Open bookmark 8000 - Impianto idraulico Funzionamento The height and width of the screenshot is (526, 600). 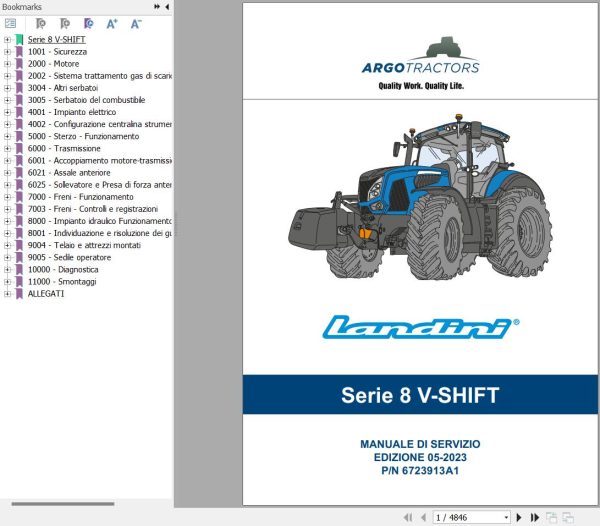pos(99,221)
